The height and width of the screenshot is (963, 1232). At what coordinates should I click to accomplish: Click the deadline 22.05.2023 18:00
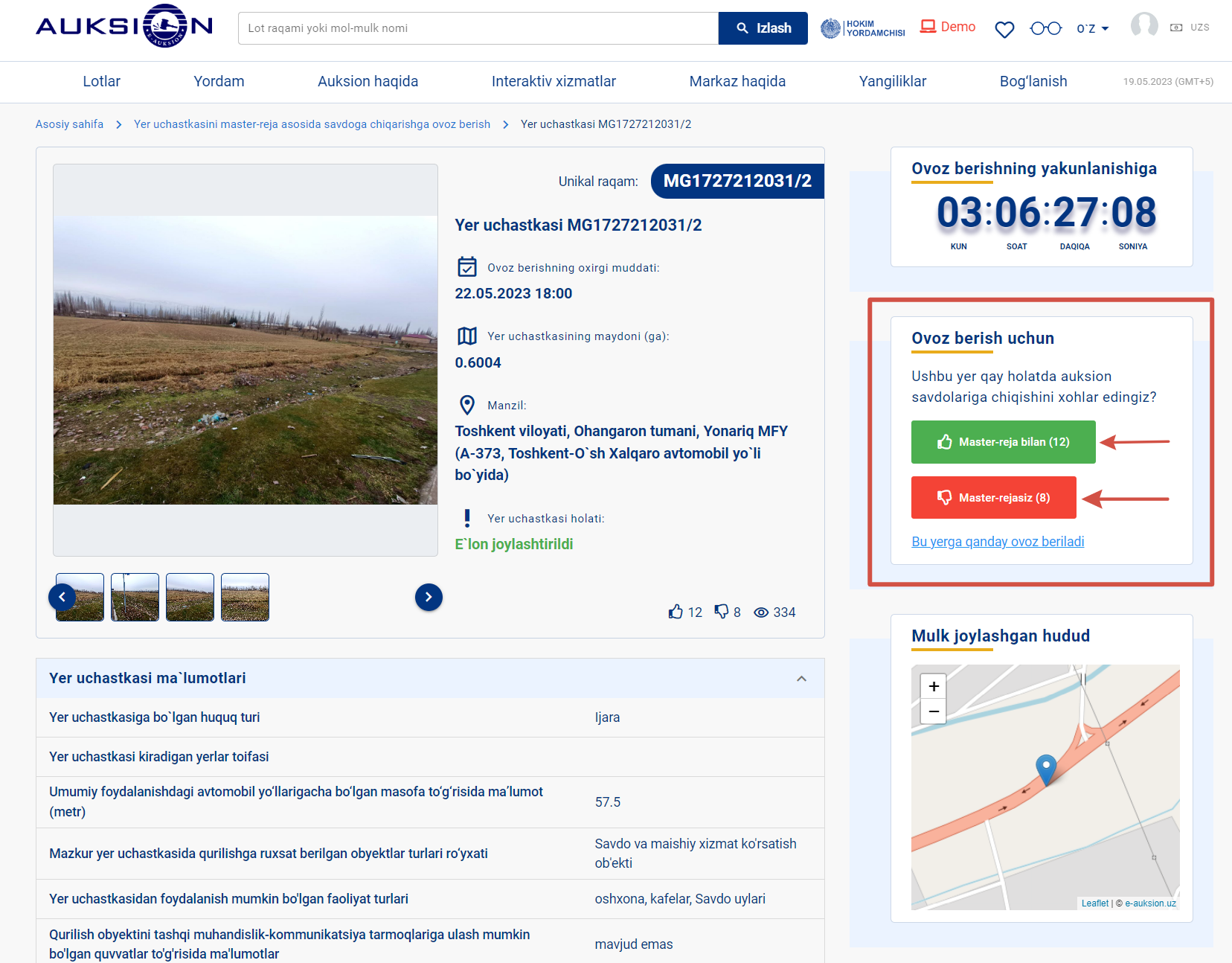(x=513, y=293)
